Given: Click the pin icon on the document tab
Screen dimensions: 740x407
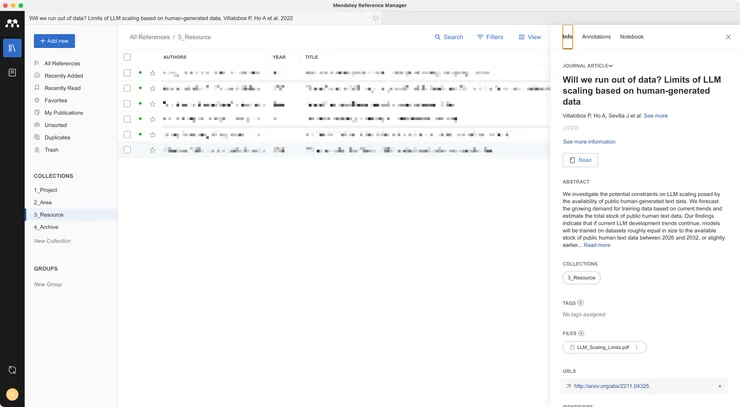Looking at the screenshot, I should [376, 18].
